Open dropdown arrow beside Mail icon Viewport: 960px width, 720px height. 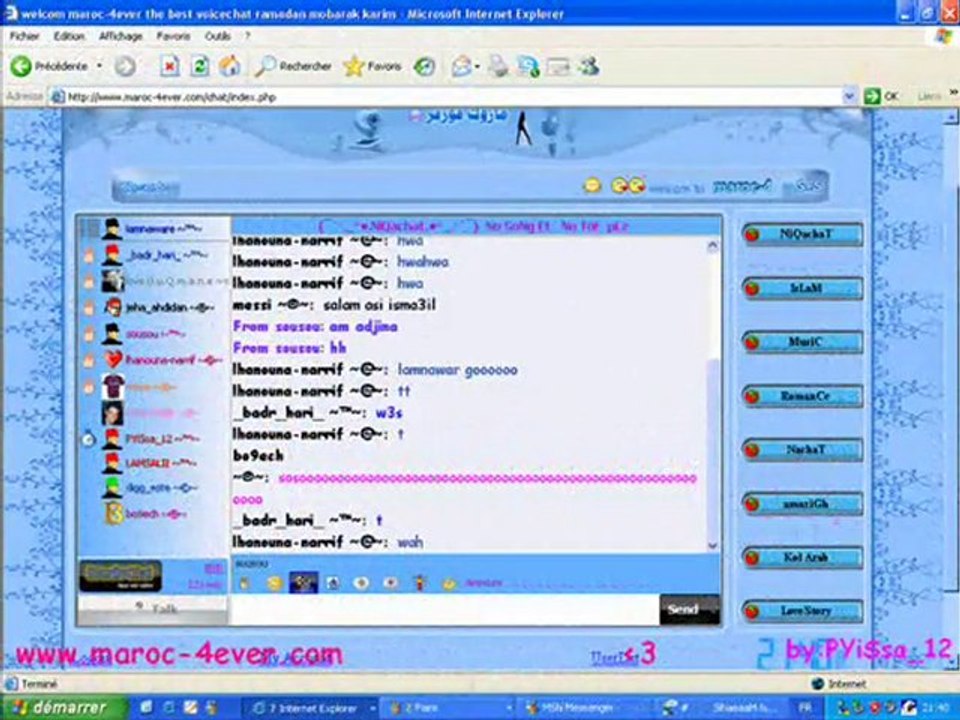point(478,66)
